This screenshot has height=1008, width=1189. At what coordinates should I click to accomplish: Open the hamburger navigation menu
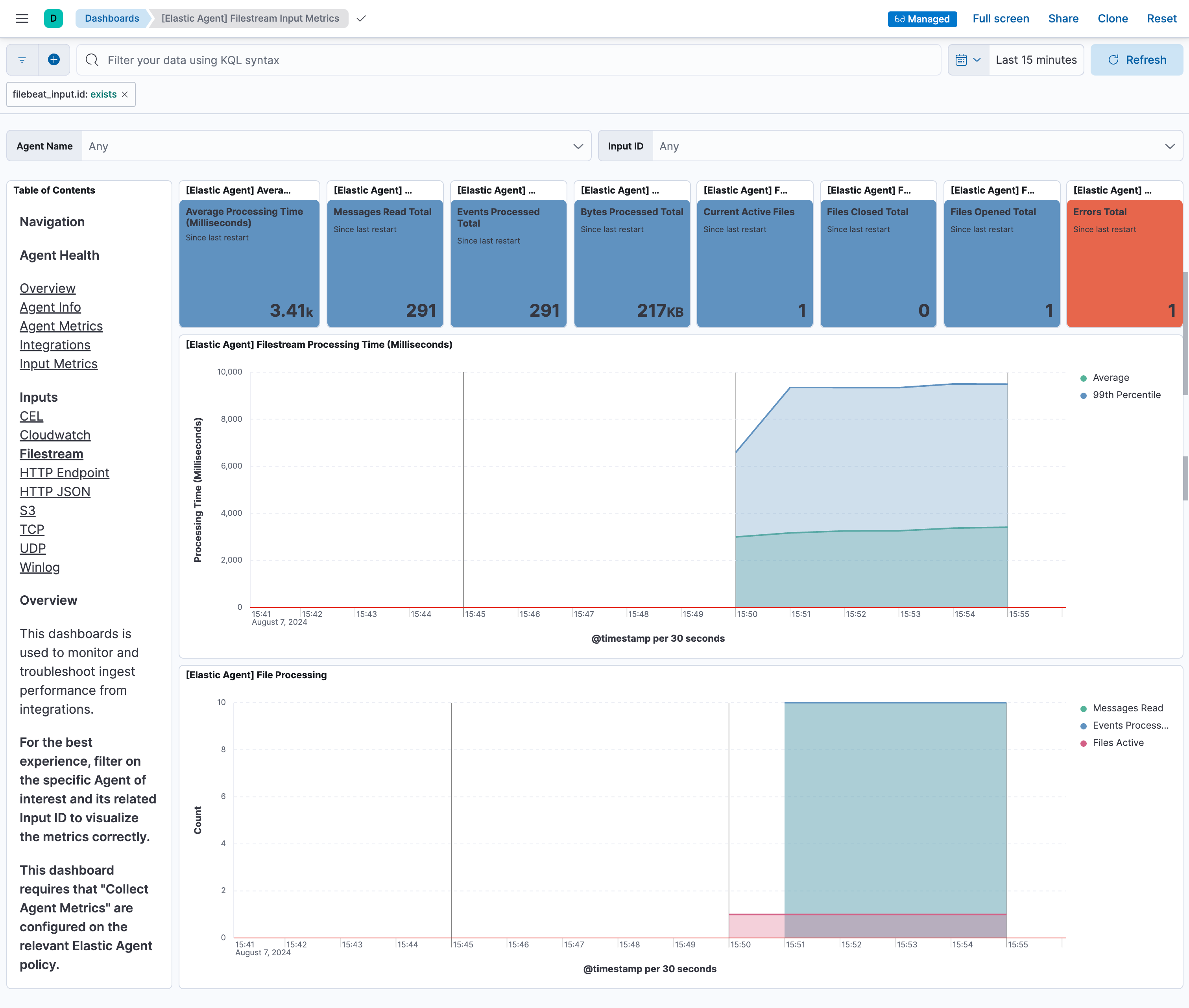click(x=22, y=18)
